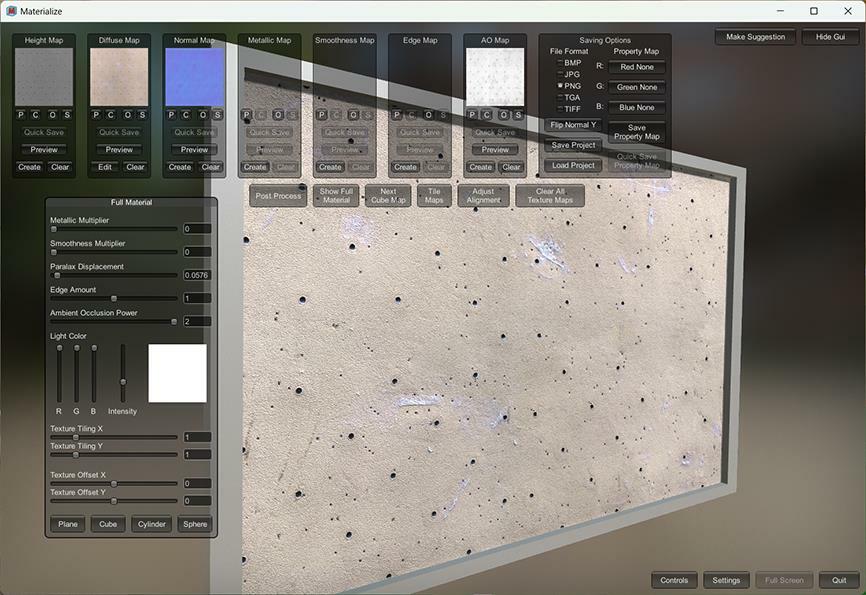Click the P button under AO Map
The image size is (866, 595).
[x=472, y=115]
